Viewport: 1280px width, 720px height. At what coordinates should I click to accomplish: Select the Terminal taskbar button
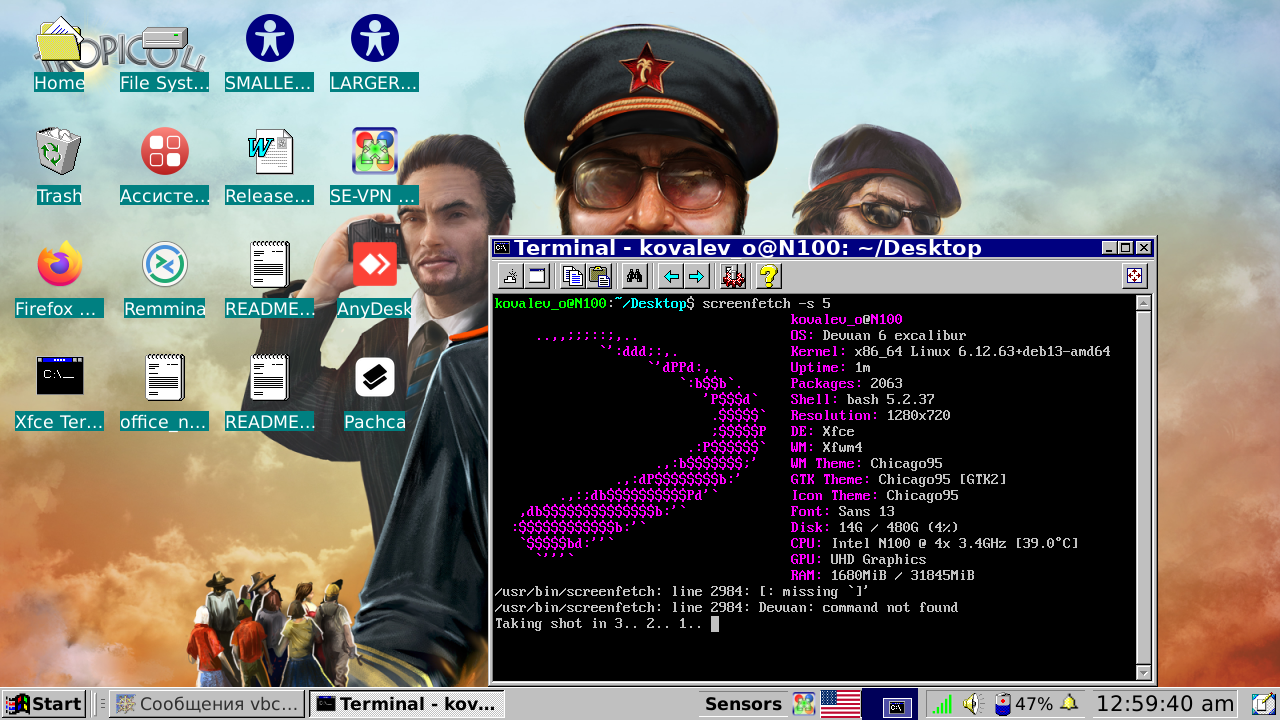coord(406,704)
